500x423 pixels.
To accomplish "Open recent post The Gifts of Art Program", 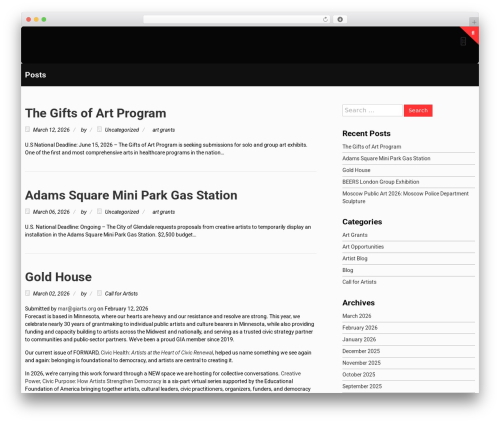I will tap(372, 147).
